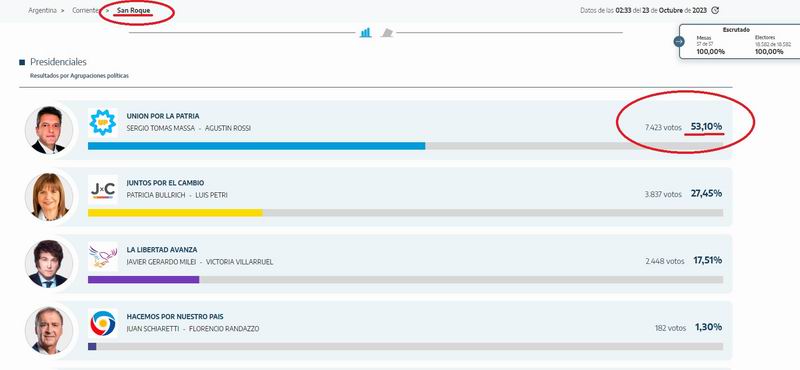This screenshot has width=800, height=370.
Task: Click the 1,30% percentage
Action: [x=708, y=327]
